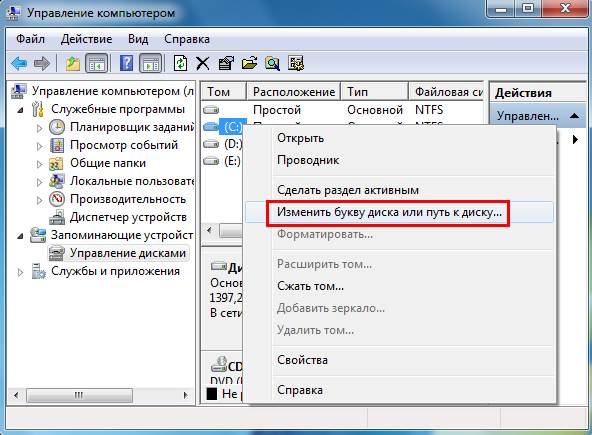
Task: Click the green Refresh toolbar icon
Action: (x=180, y=63)
